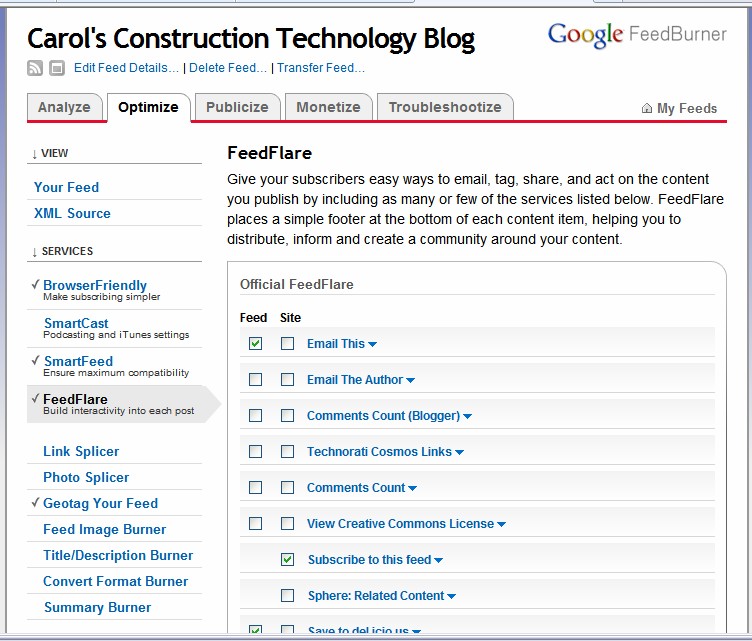Enable Site checkbox for Email The Author

pos(287,379)
